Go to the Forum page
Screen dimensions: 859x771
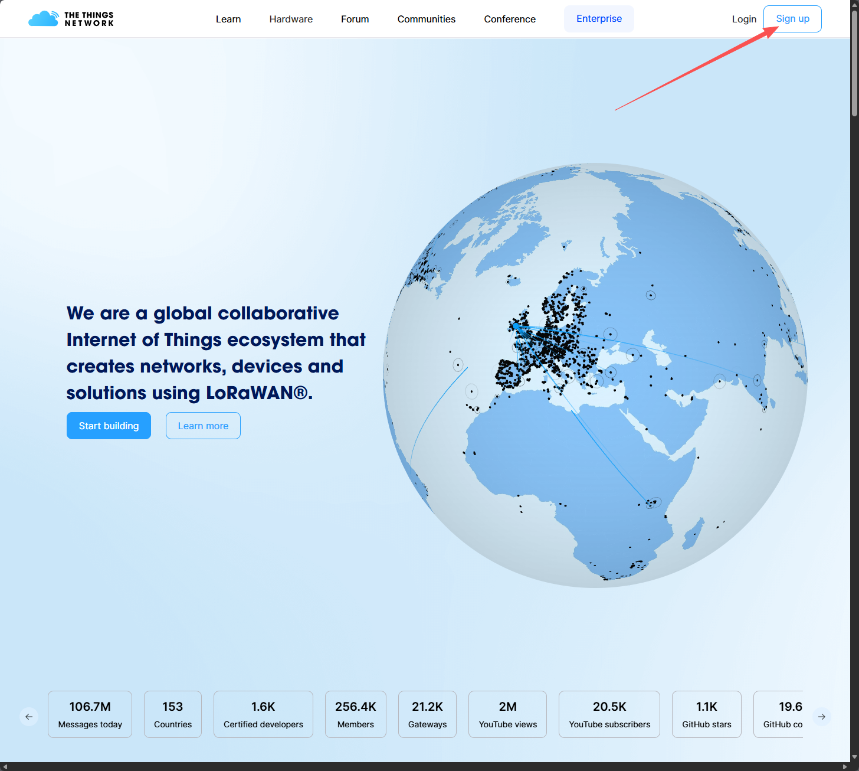coord(355,19)
